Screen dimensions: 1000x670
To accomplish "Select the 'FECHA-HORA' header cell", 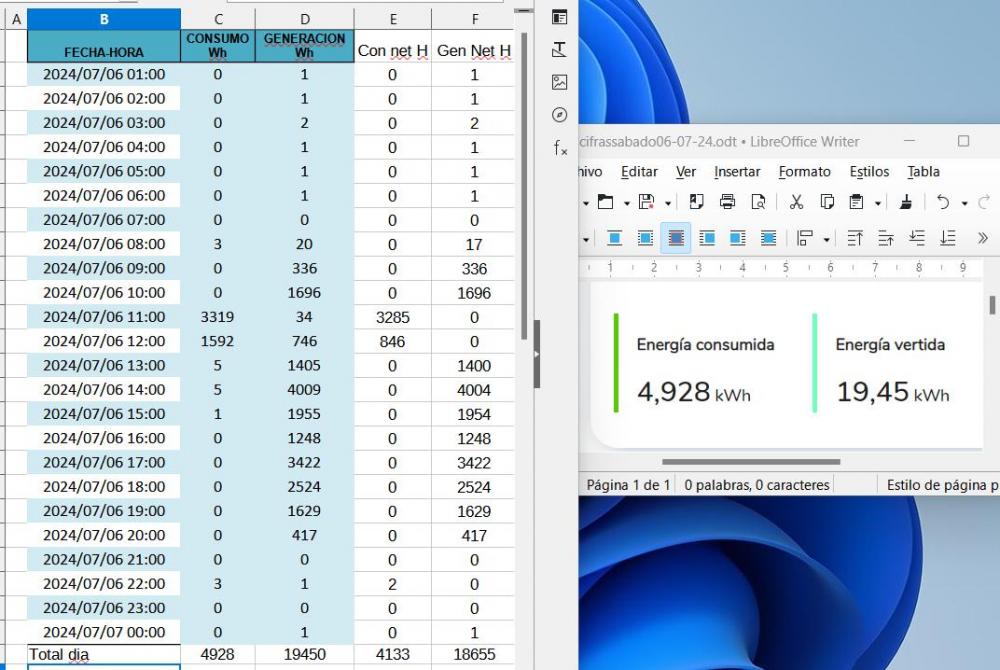I will coord(104,46).
